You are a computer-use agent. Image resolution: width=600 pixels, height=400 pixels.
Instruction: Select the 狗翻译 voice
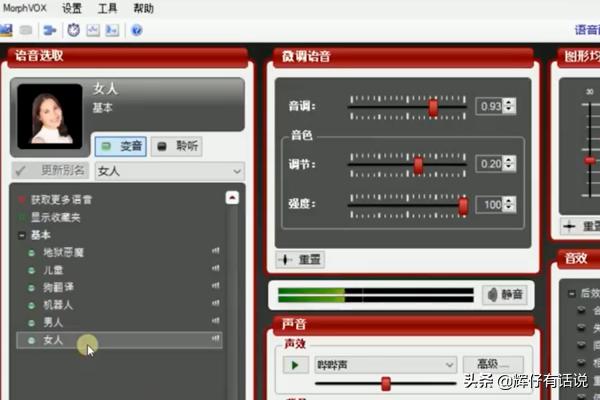point(58,287)
